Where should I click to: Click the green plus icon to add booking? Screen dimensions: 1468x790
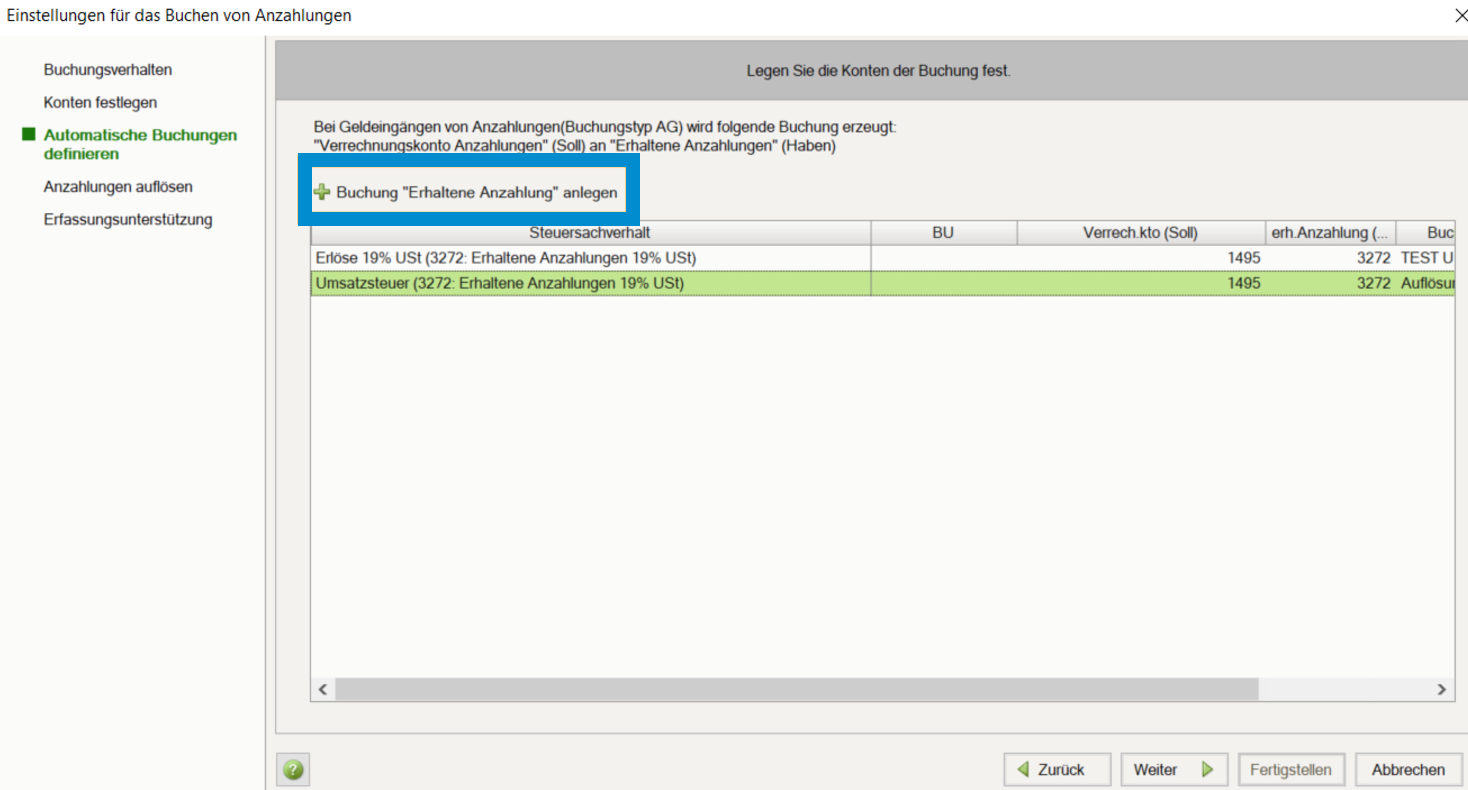coord(322,192)
